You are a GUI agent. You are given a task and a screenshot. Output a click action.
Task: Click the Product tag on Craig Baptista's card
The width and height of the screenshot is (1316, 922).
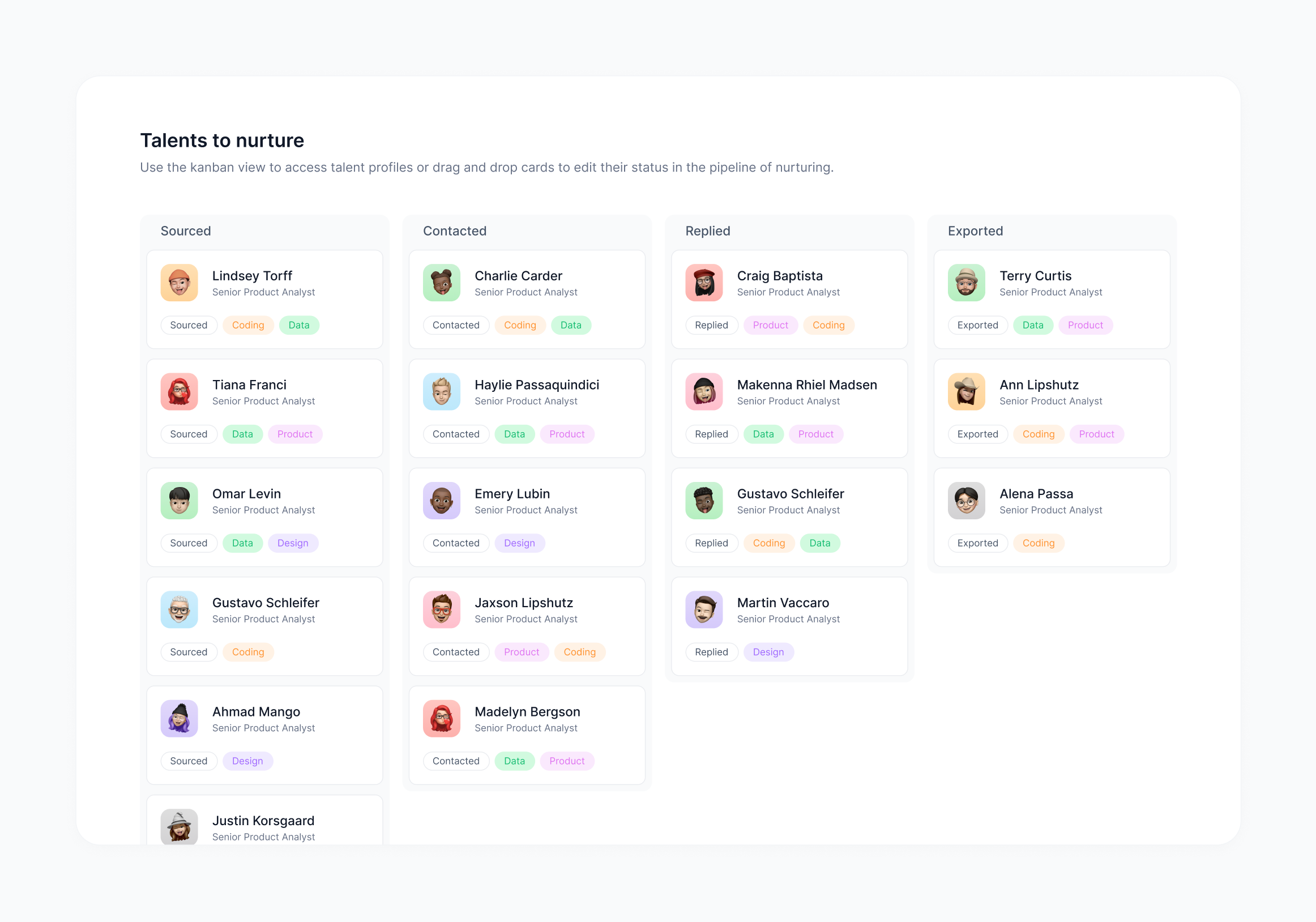click(x=770, y=325)
